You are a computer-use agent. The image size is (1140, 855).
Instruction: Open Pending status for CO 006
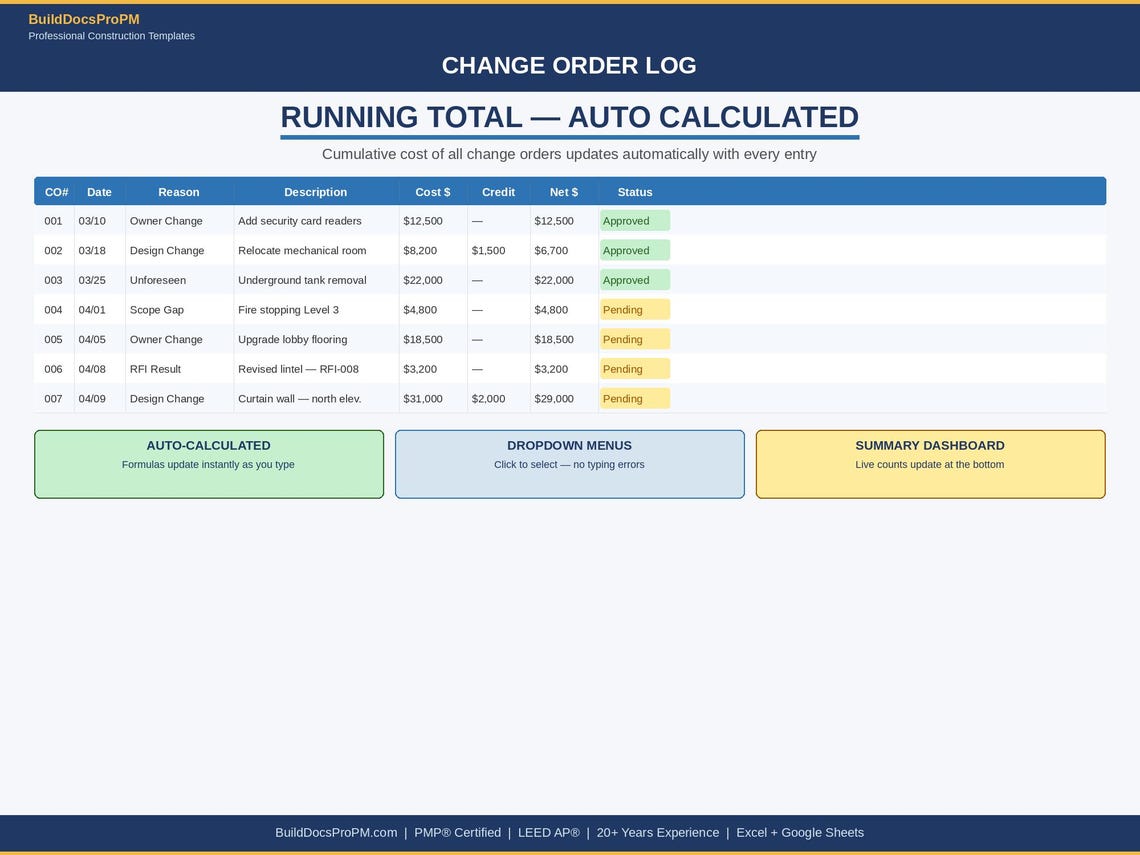point(635,369)
